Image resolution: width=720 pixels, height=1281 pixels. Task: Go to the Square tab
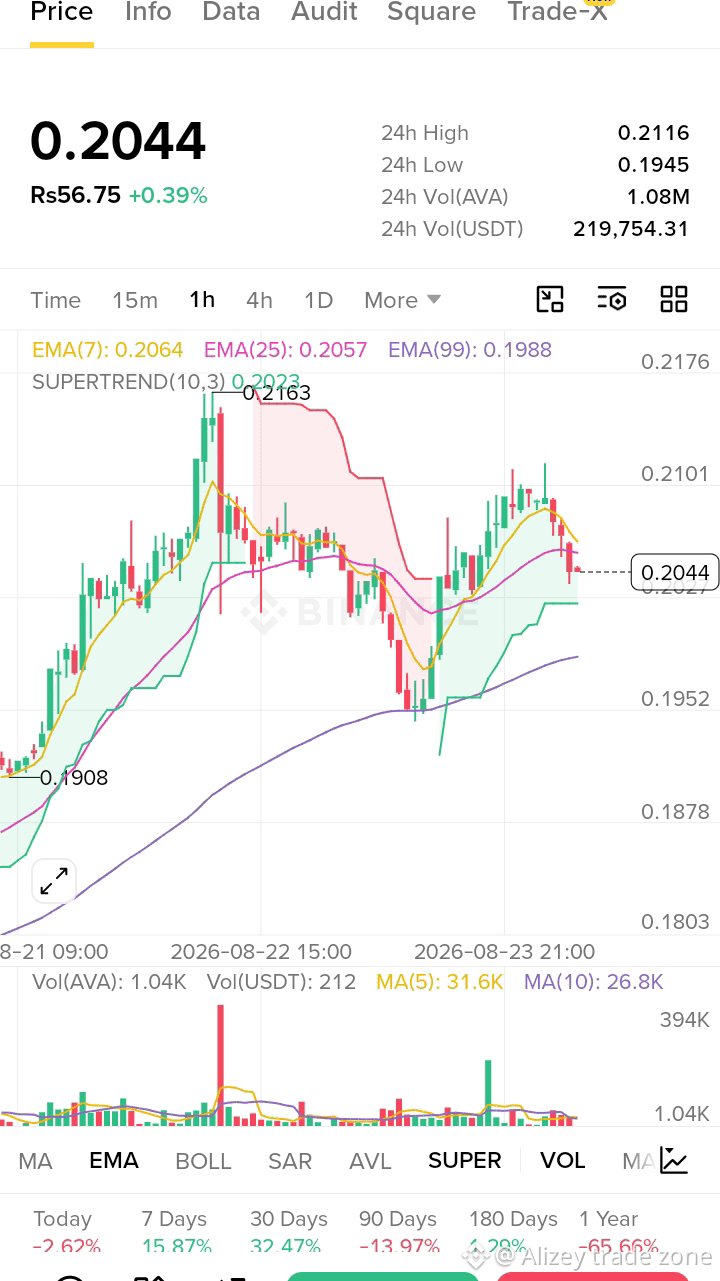pyautogui.click(x=431, y=12)
